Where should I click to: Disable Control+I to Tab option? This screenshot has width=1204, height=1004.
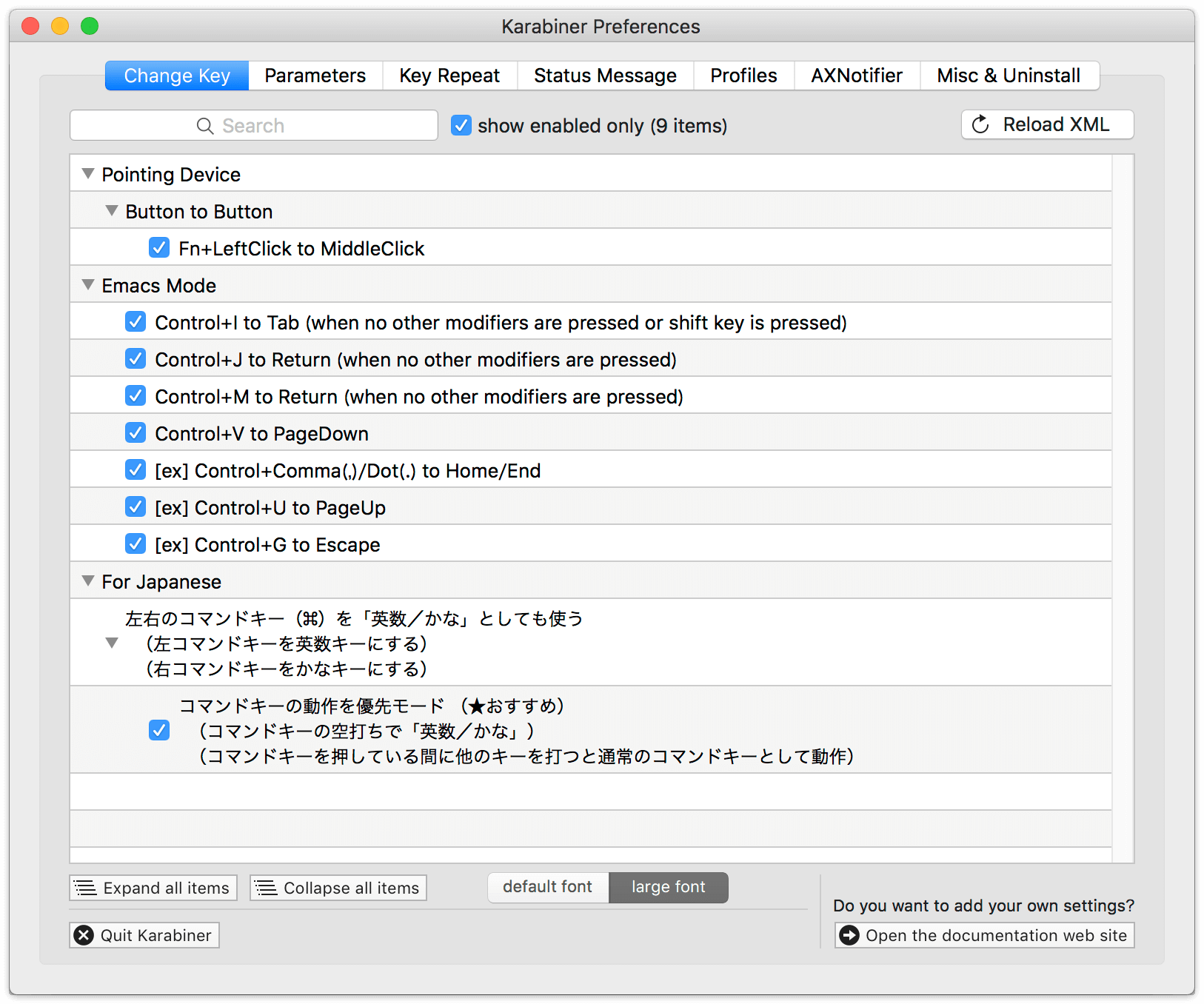136,321
